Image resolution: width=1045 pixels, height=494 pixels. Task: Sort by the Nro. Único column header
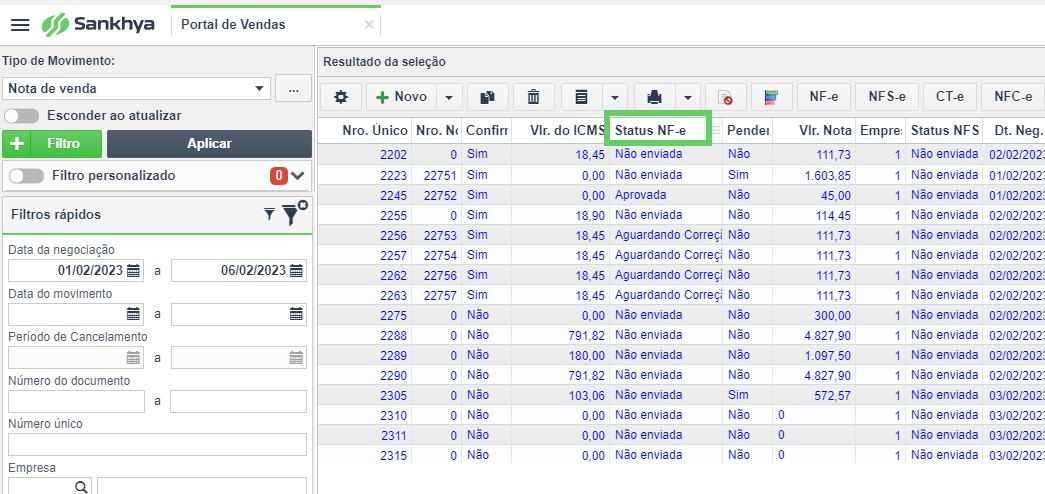[365, 131]
